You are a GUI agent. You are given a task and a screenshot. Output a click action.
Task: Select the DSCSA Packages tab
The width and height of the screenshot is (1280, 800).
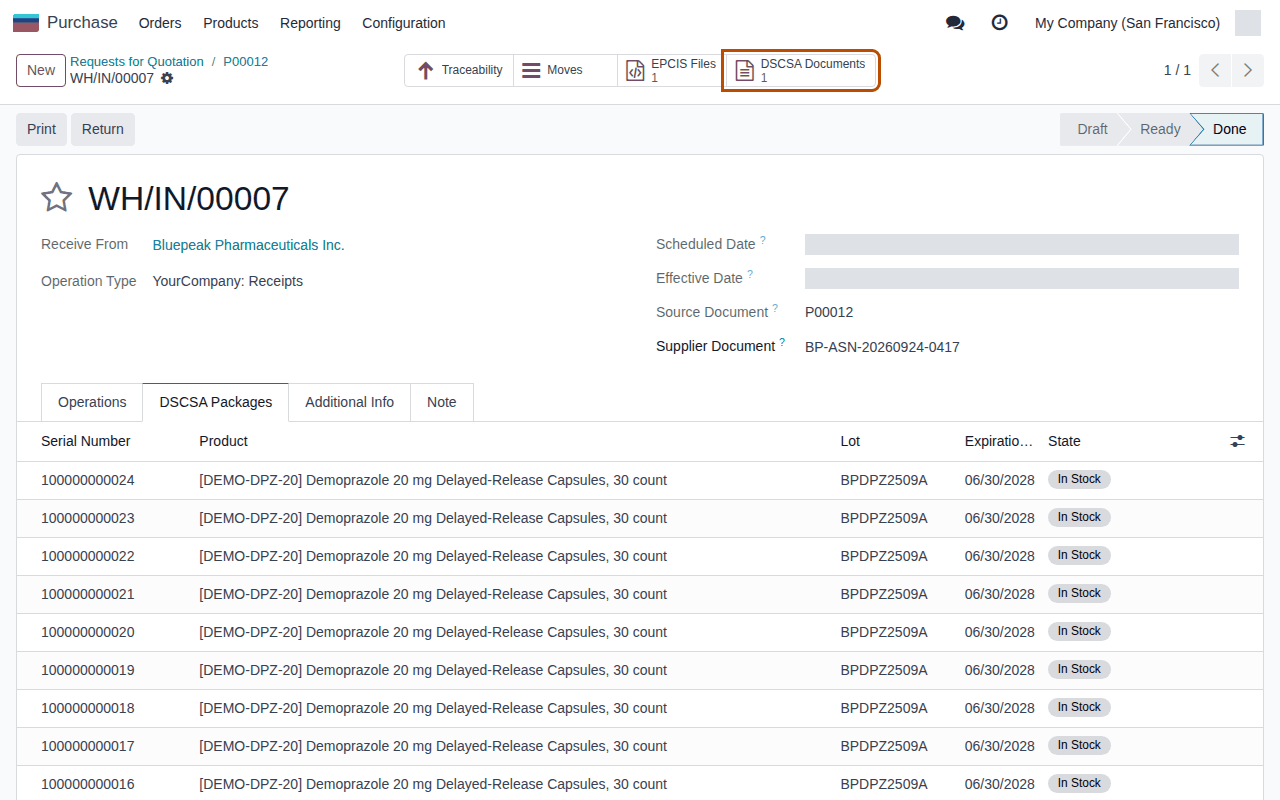point(216,402)
